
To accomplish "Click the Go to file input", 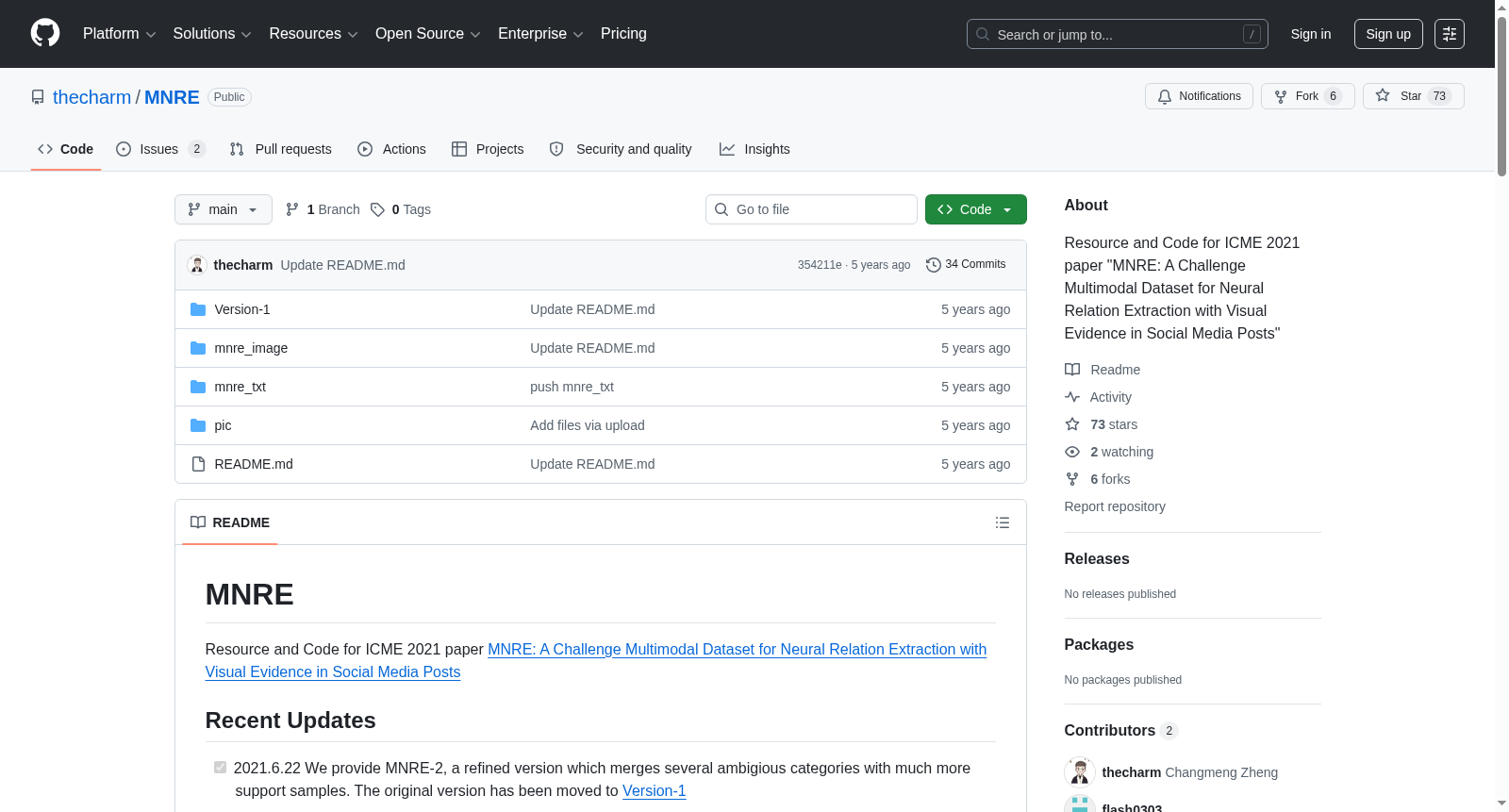I will 811,209.
